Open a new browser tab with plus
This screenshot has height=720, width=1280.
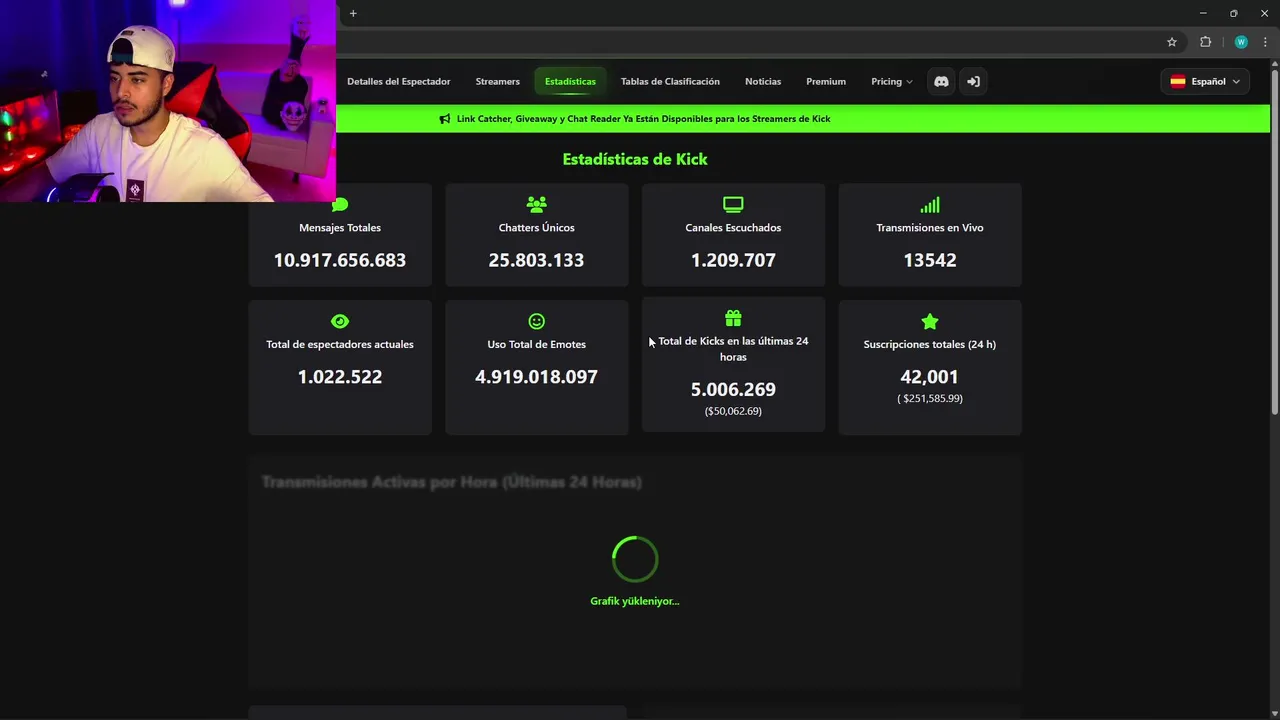click(x=353, y=13)
